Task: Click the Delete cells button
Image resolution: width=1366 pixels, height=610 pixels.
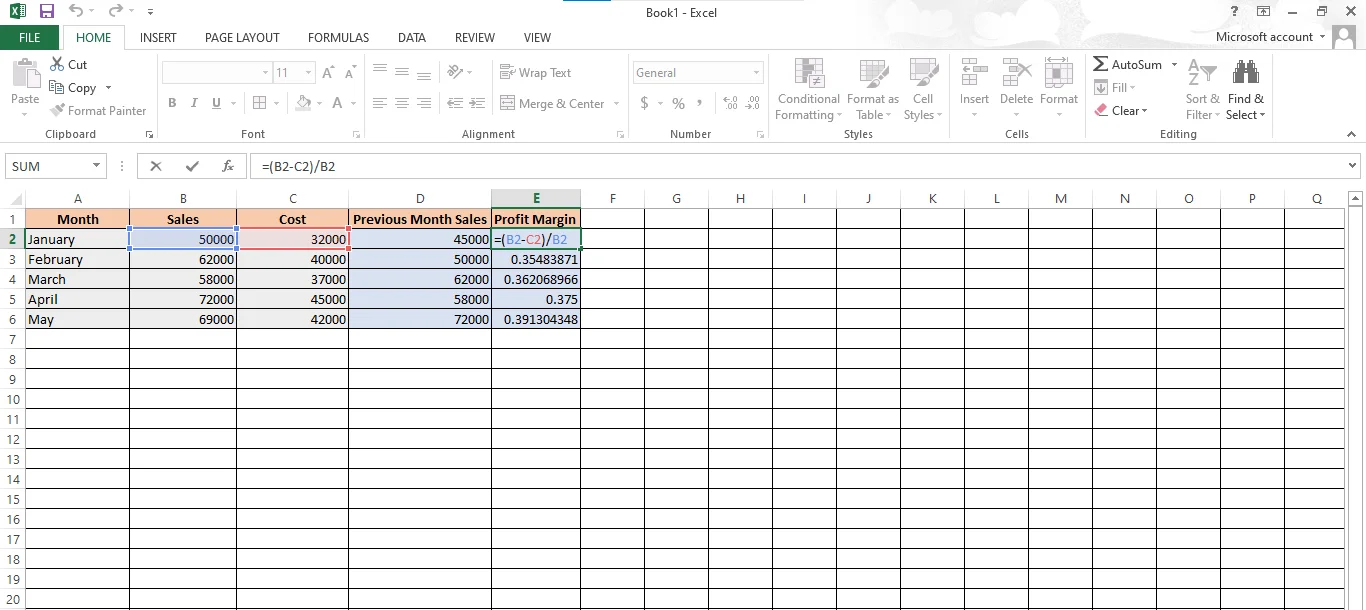Action: tap(1016, 88)
